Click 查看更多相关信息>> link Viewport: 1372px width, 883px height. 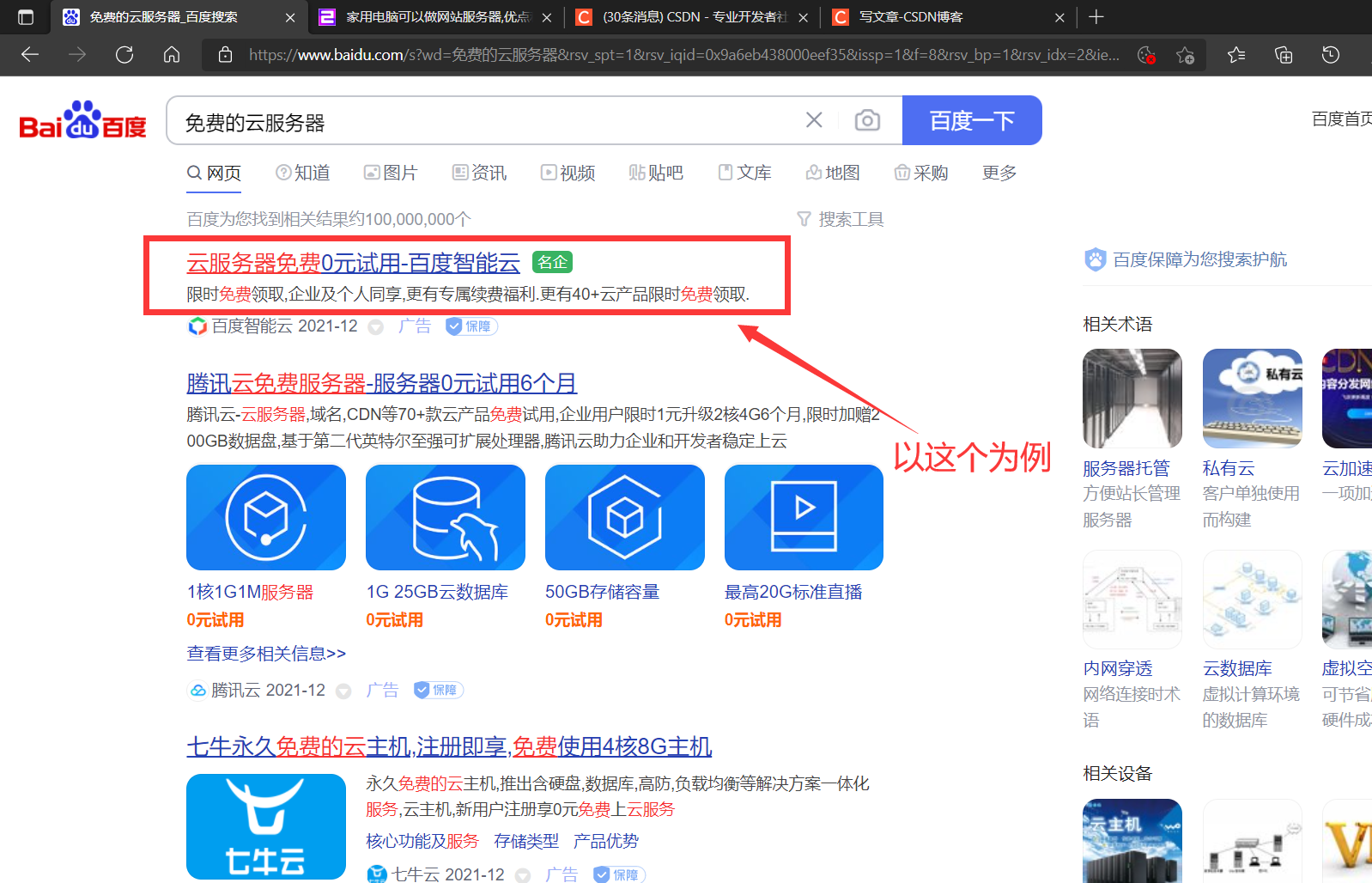click(x=266, y=654)
